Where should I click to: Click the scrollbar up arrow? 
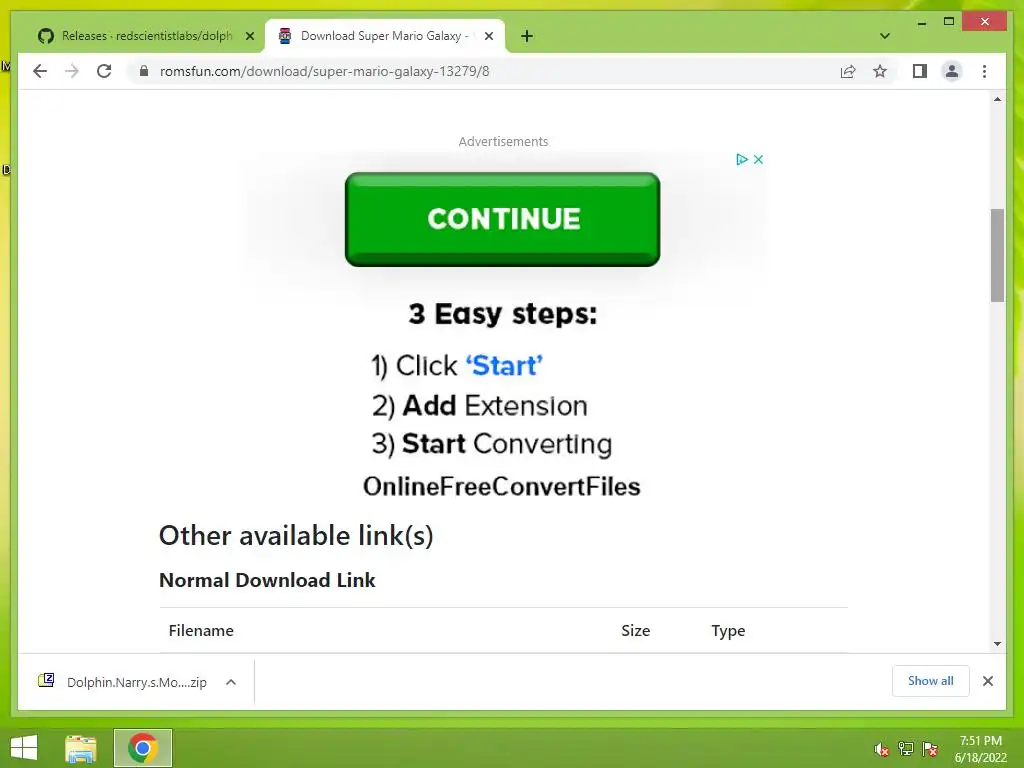point(997,99)
